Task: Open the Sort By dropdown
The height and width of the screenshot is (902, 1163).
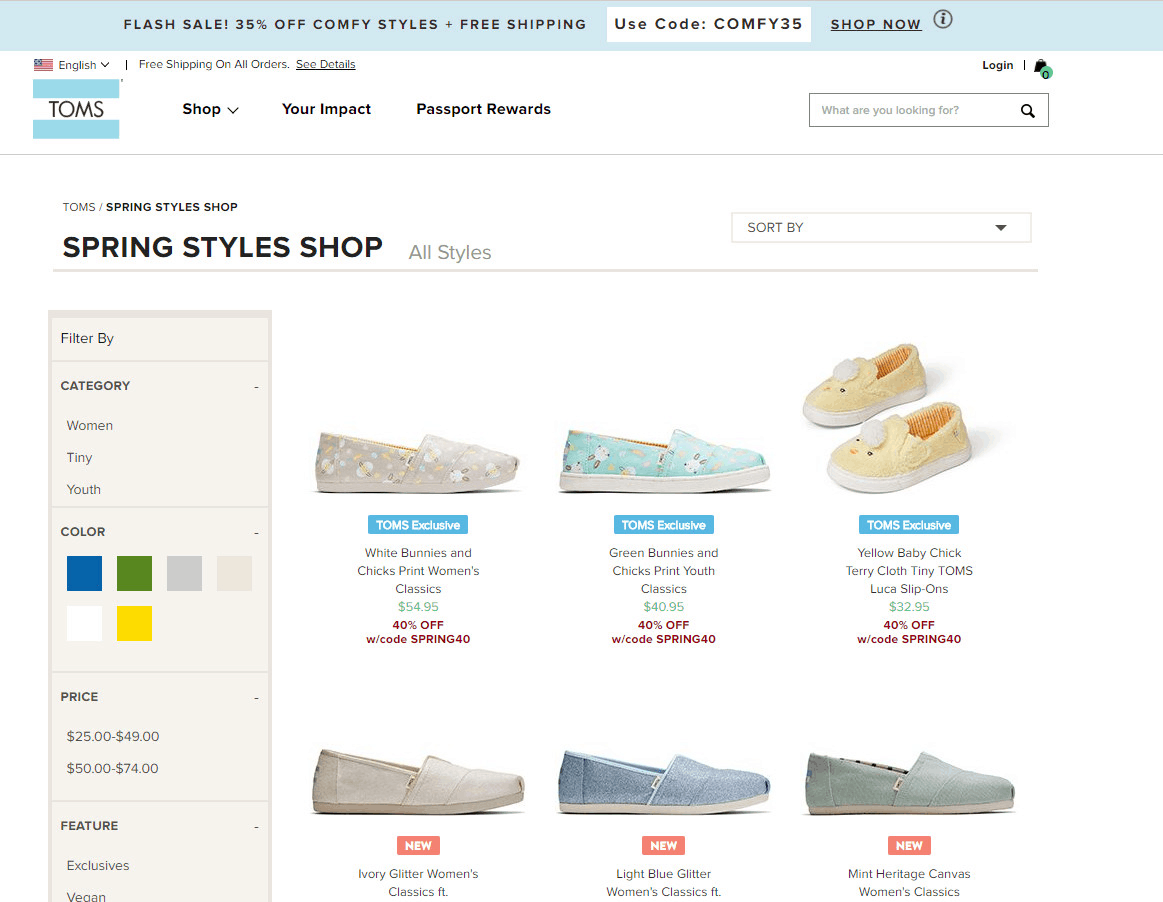Action: pos(881,228)
